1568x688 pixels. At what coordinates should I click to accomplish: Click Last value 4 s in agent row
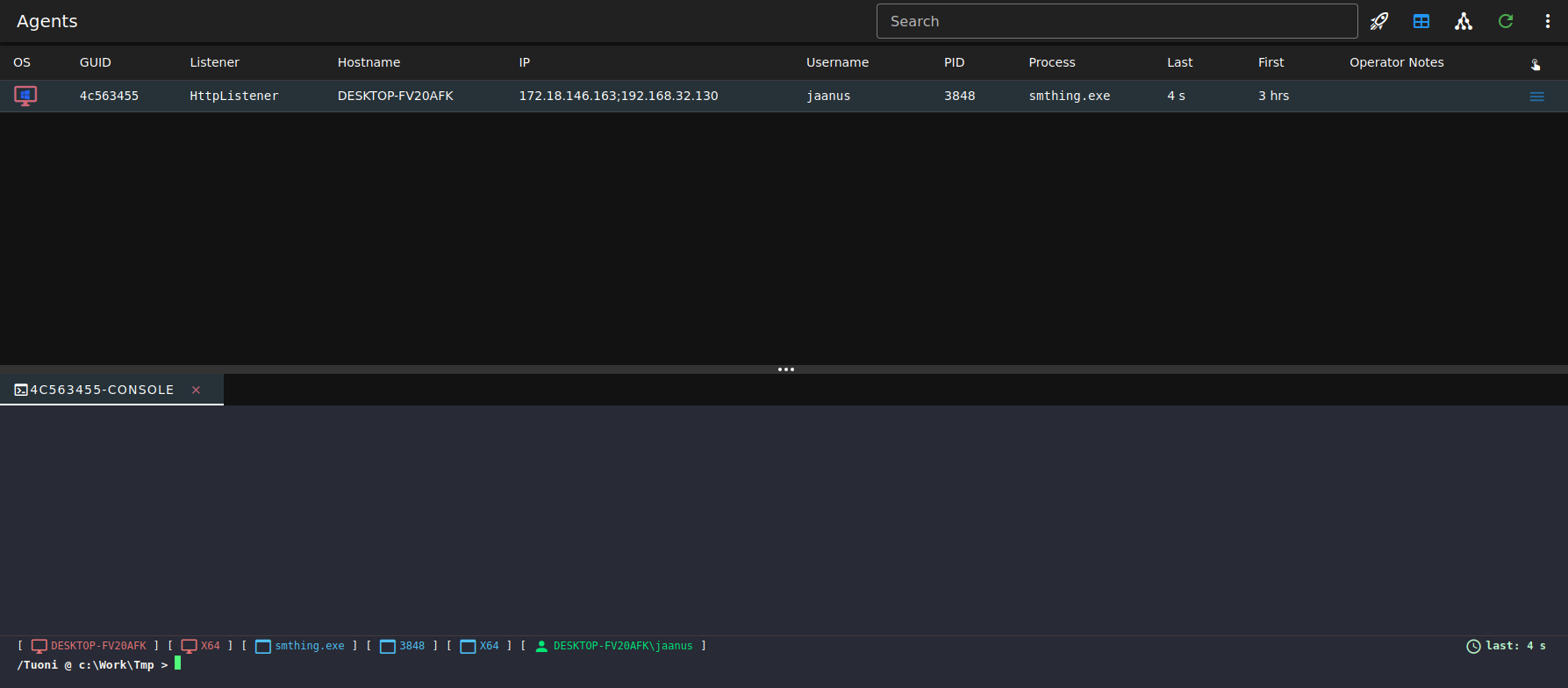click(1176, 96)
